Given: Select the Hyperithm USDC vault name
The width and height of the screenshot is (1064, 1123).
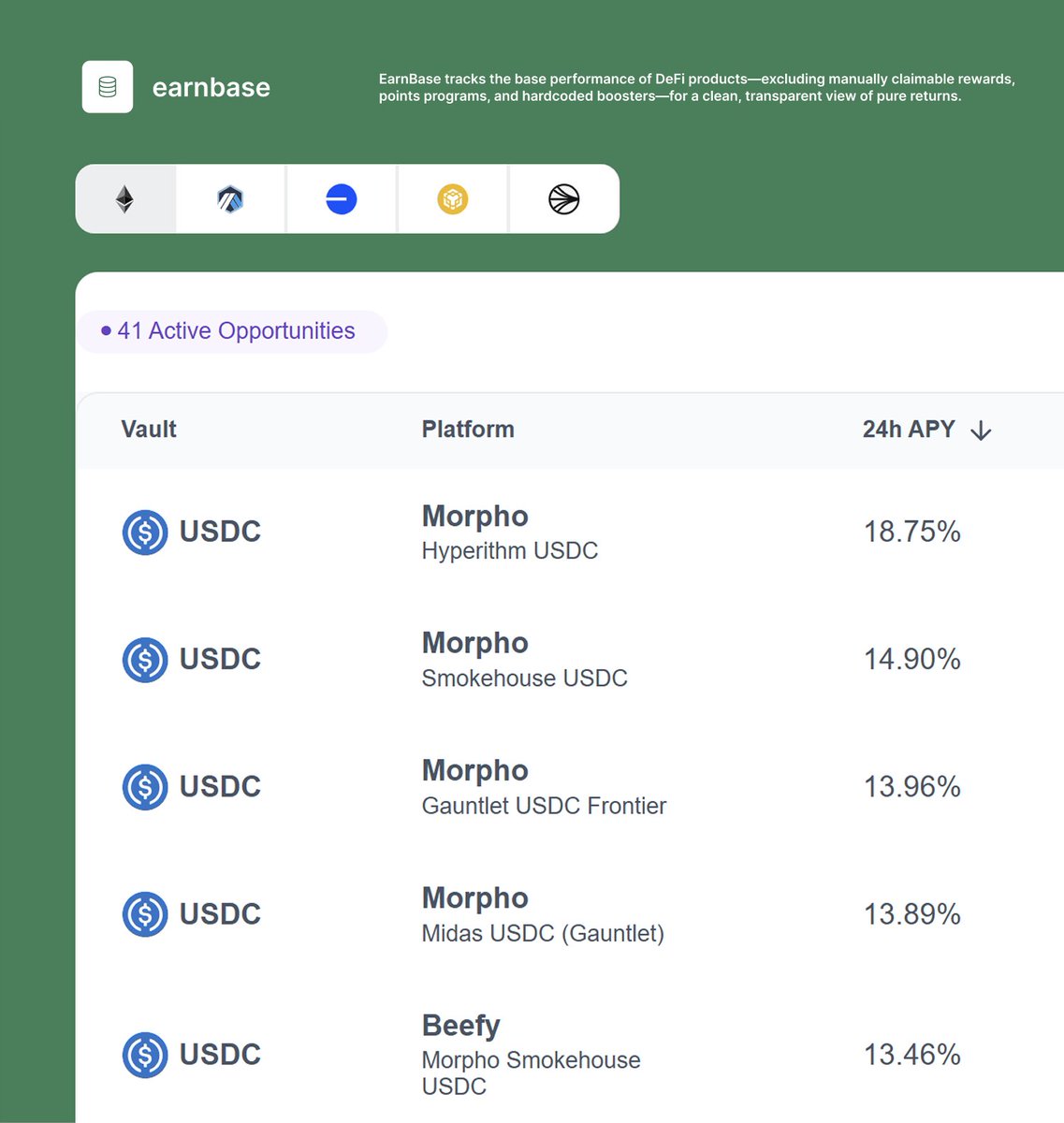Looking at the screenshot, I should 510,551.
